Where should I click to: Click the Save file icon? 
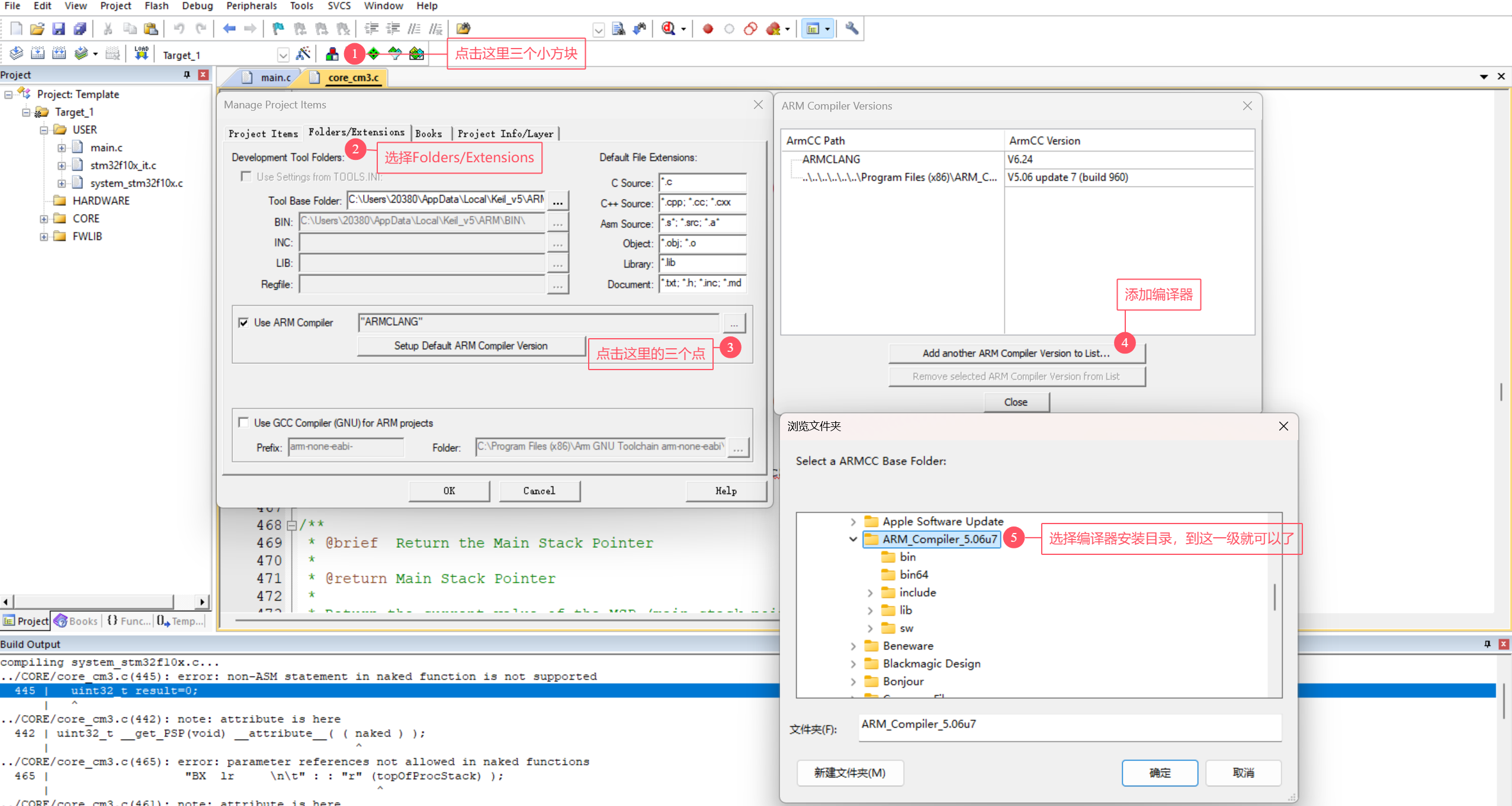tap(58, 28)
